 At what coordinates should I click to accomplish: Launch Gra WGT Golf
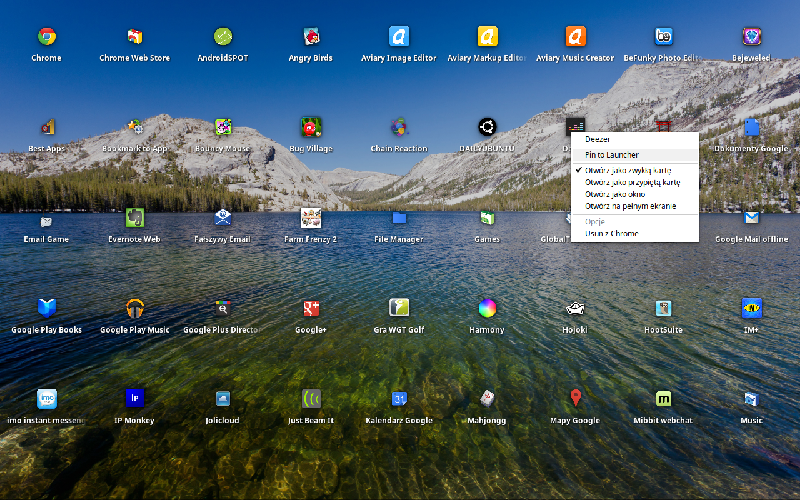pyautogui.click(x=399, y=308)
